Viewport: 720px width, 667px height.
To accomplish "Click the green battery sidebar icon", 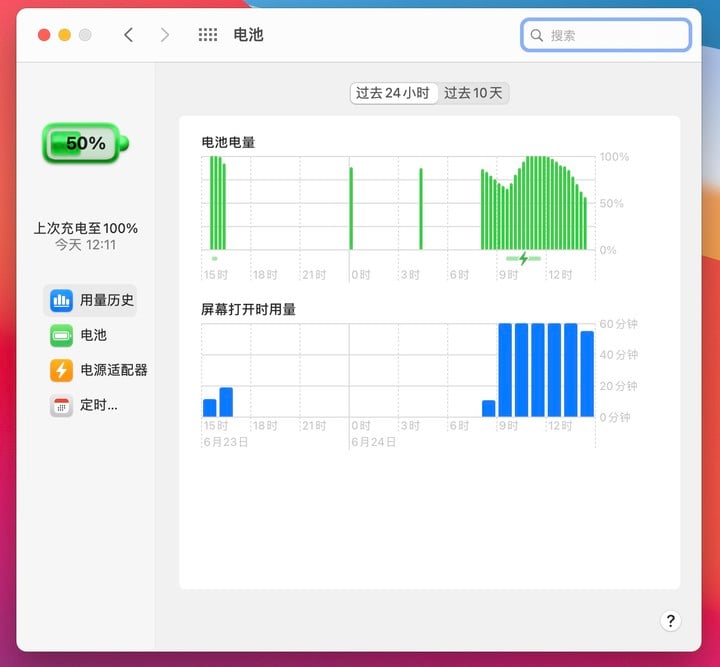I will pyautogui.click(x=61, y=335).
